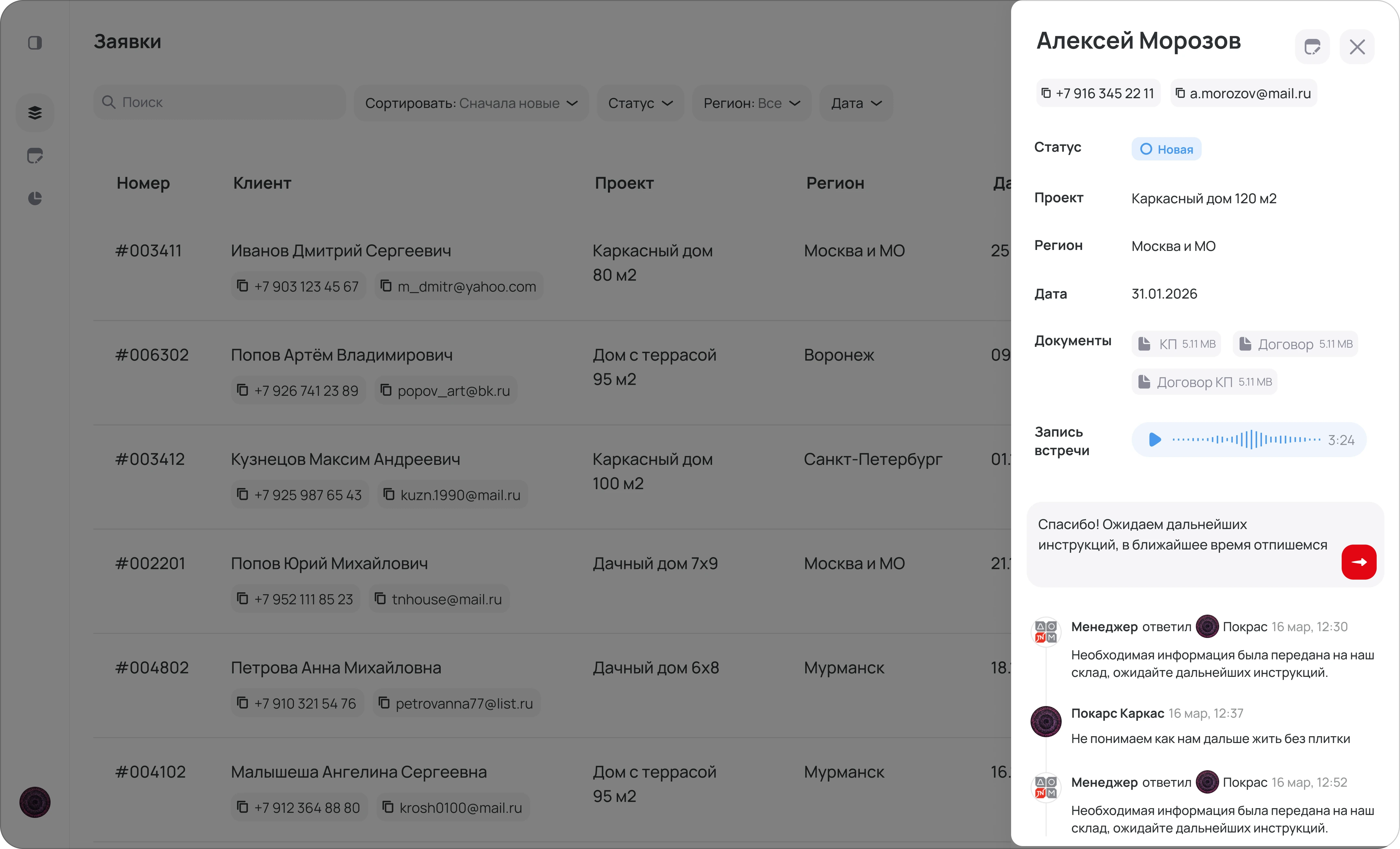Viewport: 1400px width, 849px height.
Task: Open the pie chart analytics sidebar icon
Action: (35, 198)
